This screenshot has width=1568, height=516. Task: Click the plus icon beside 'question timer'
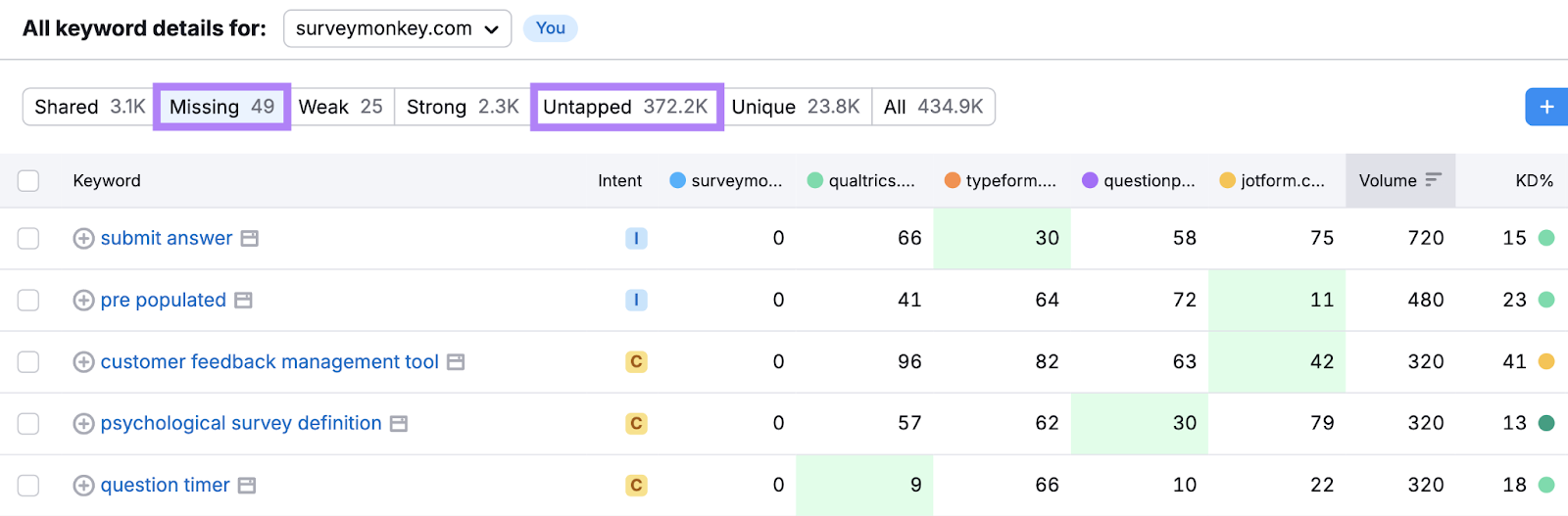[x=84, y=486]
